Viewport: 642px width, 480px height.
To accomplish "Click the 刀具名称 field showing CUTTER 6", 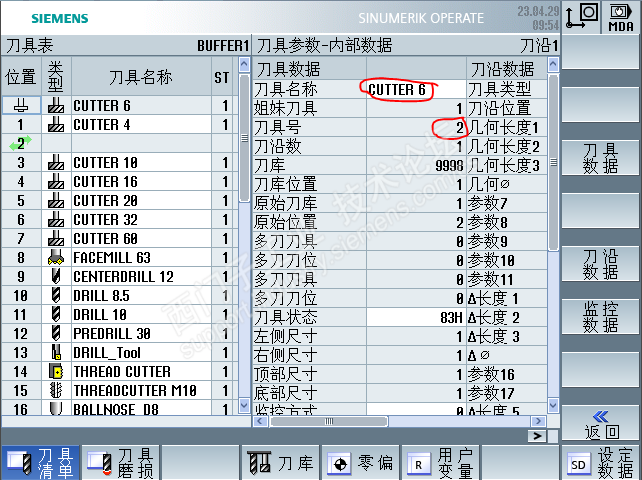I will tap(416, 89).
